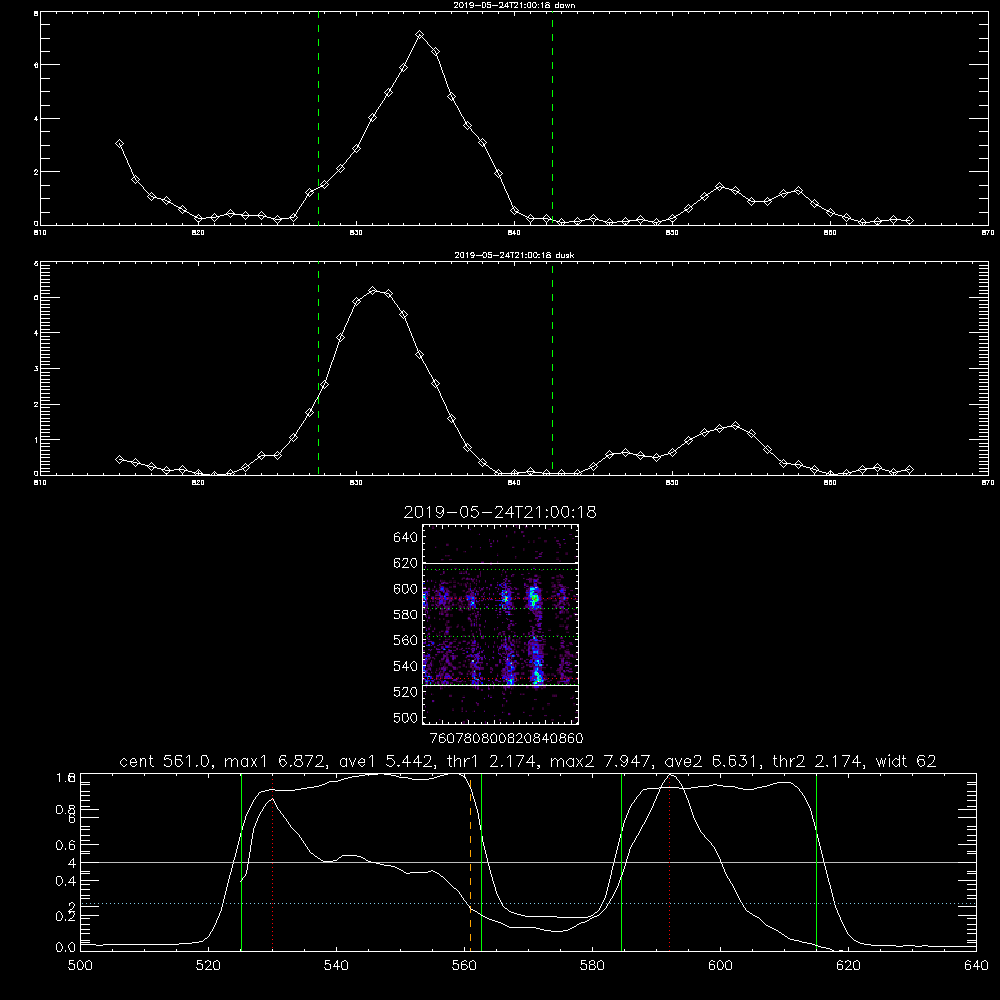Click the 830 x-axis label of the dawn plot

[356, 233]
